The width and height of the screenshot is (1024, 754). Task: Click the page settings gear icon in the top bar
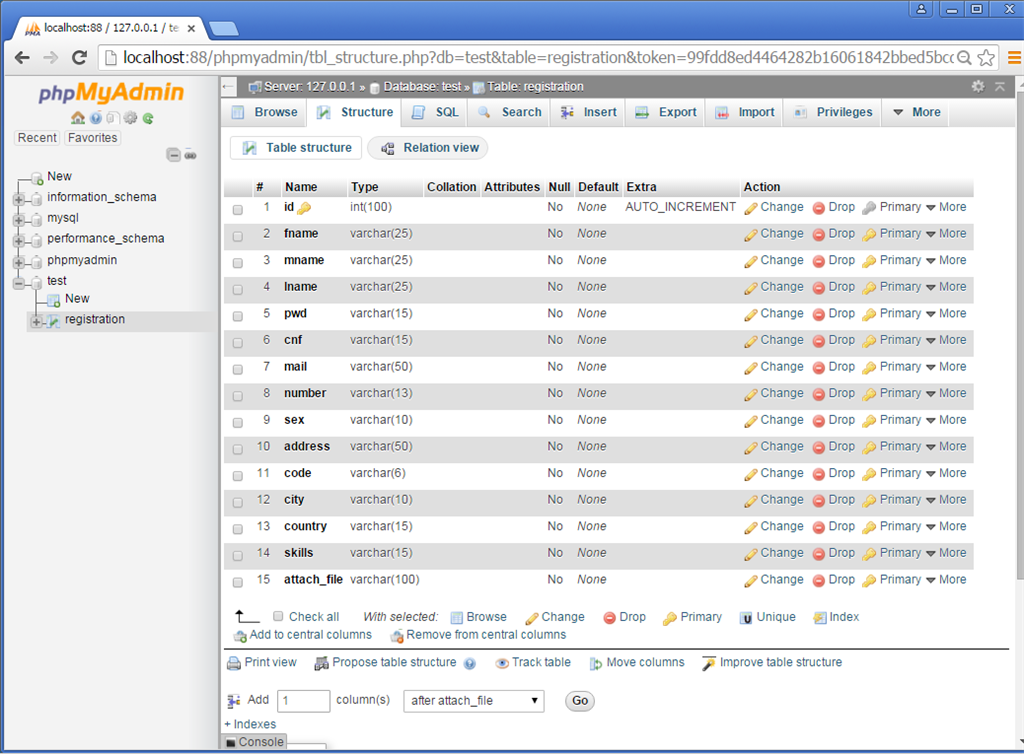(x=978, y=86)
